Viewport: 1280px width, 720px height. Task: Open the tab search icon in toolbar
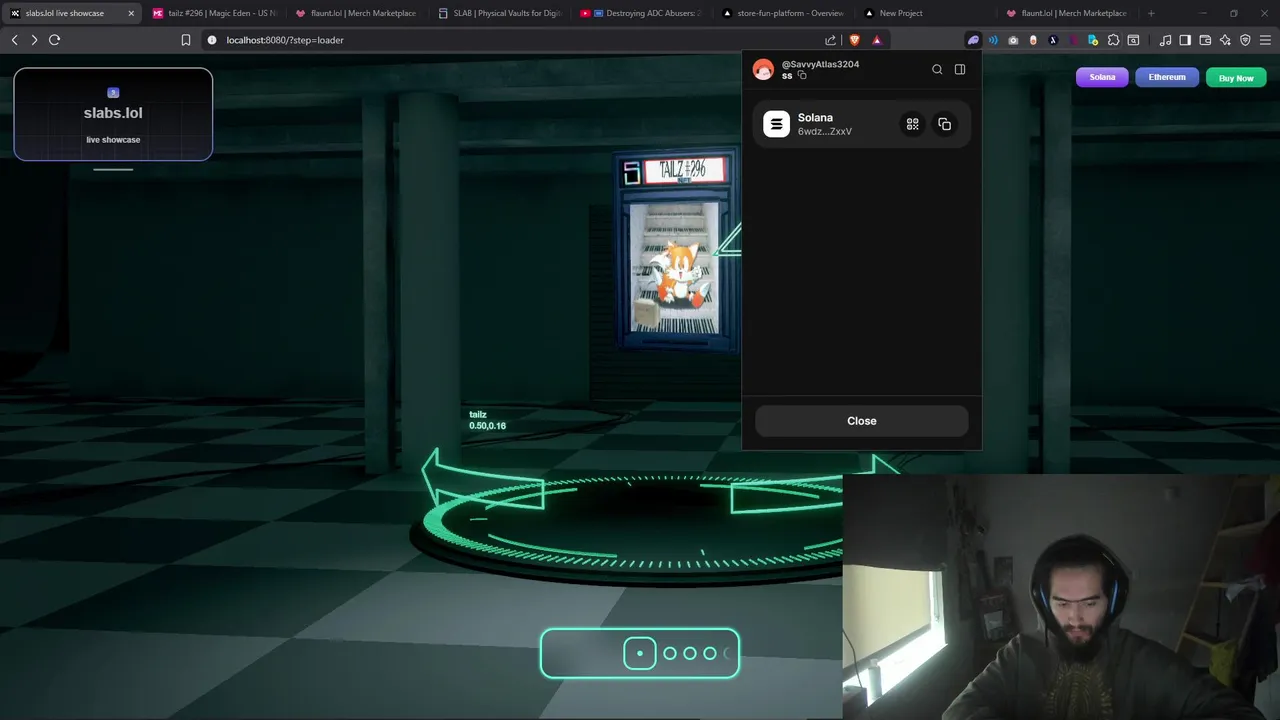pyautogui.click(x=1133, y=40)
